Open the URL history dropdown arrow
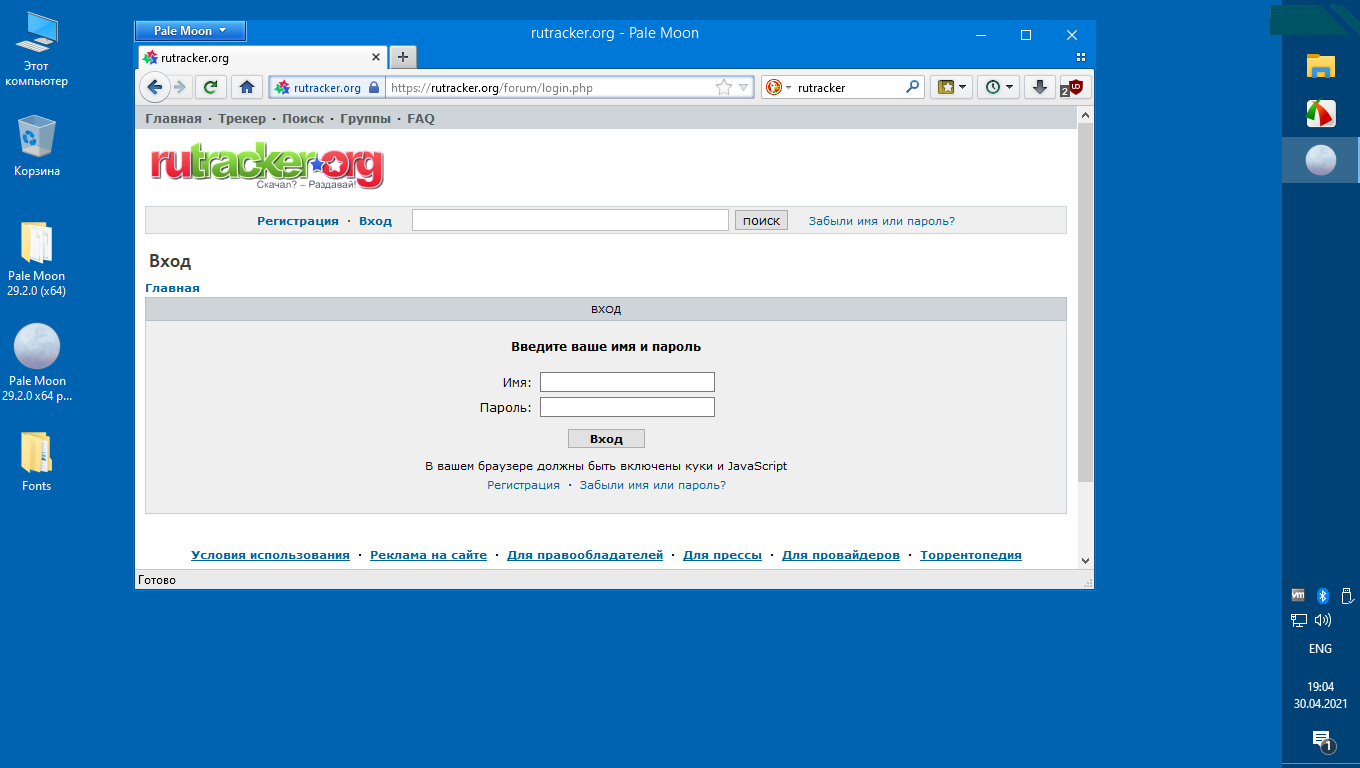The image size is (1360, 768). point(744,88)
